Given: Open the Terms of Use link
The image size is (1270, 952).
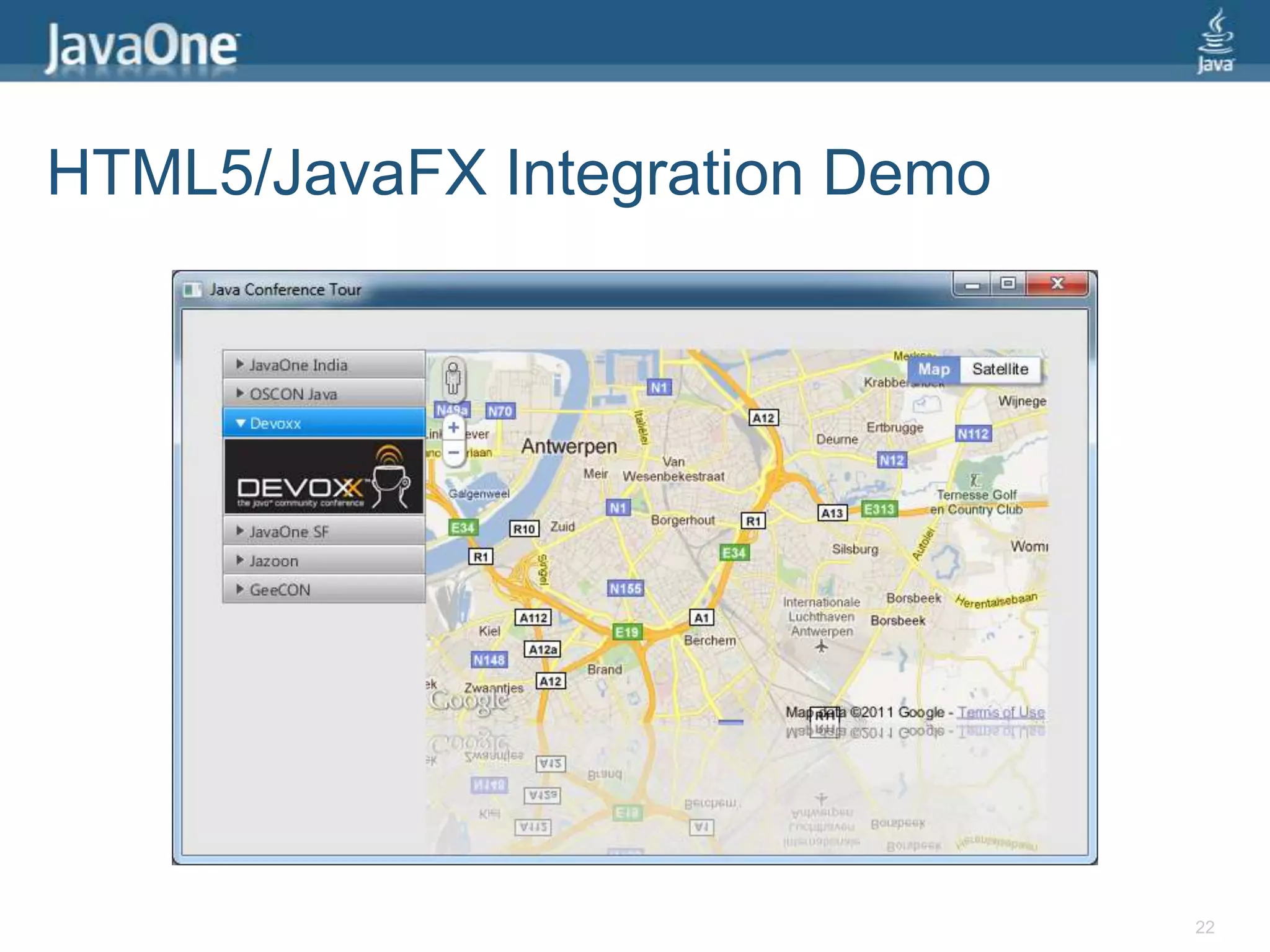Looking at the screenshot, I should coord(1000,713).
